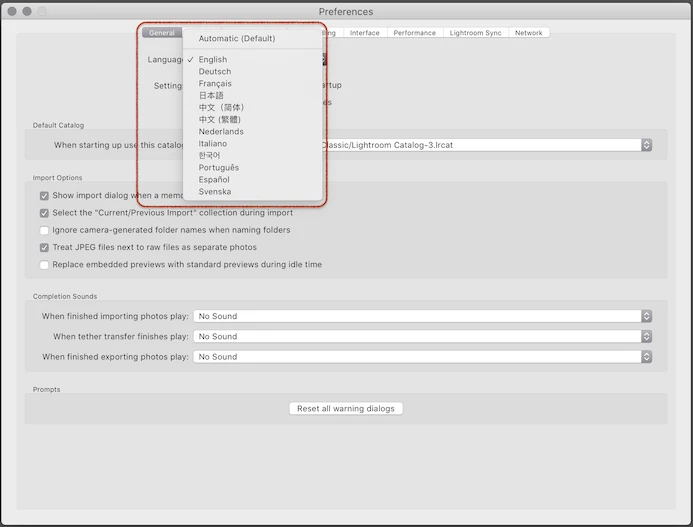Viewport: 693px width, 527px height.
Task: Enable Replace embedded previews during idle time
Action: click(x=44, y=264)
